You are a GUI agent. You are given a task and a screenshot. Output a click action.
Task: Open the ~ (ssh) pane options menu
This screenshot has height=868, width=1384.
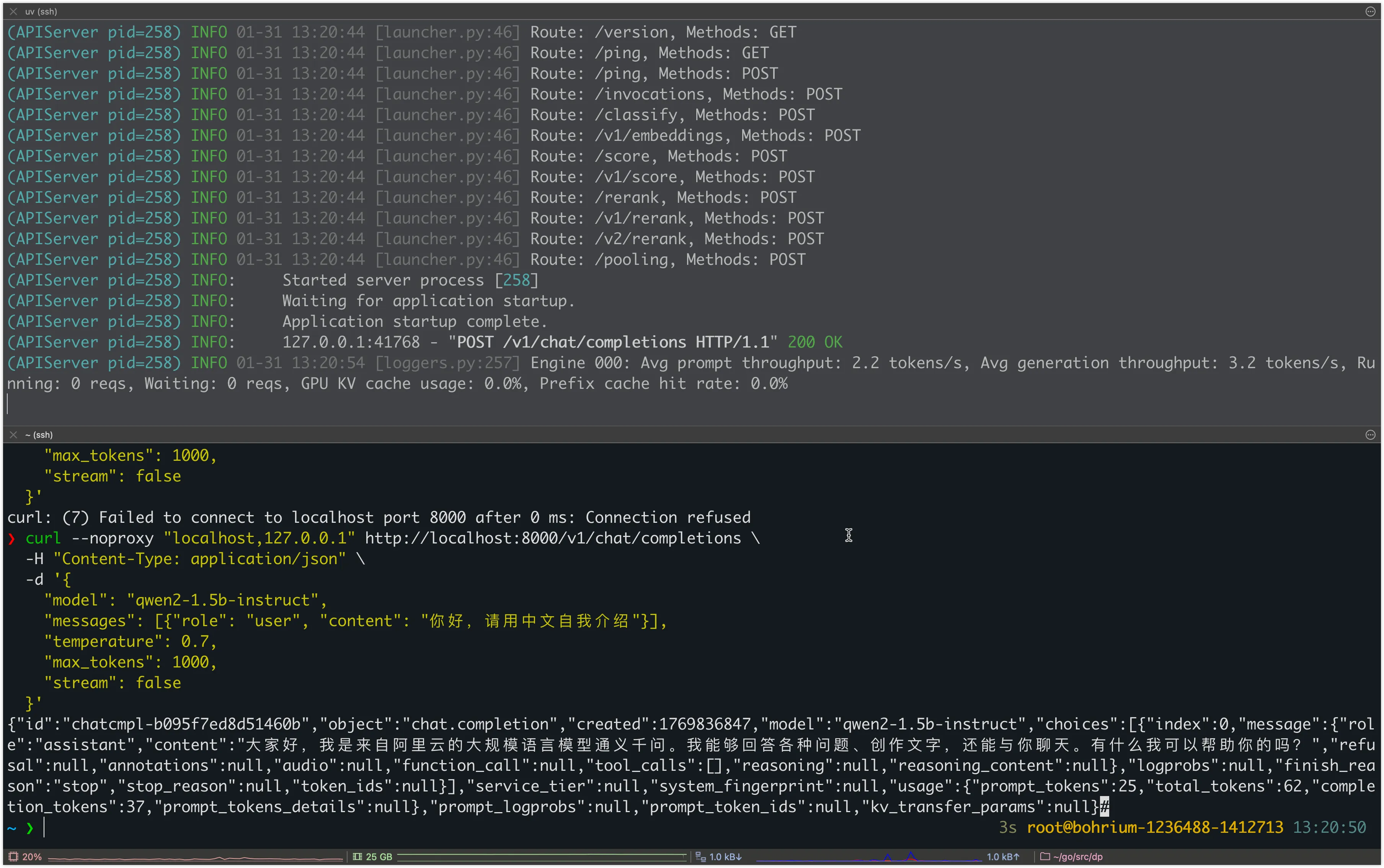tap(1370, 435)
